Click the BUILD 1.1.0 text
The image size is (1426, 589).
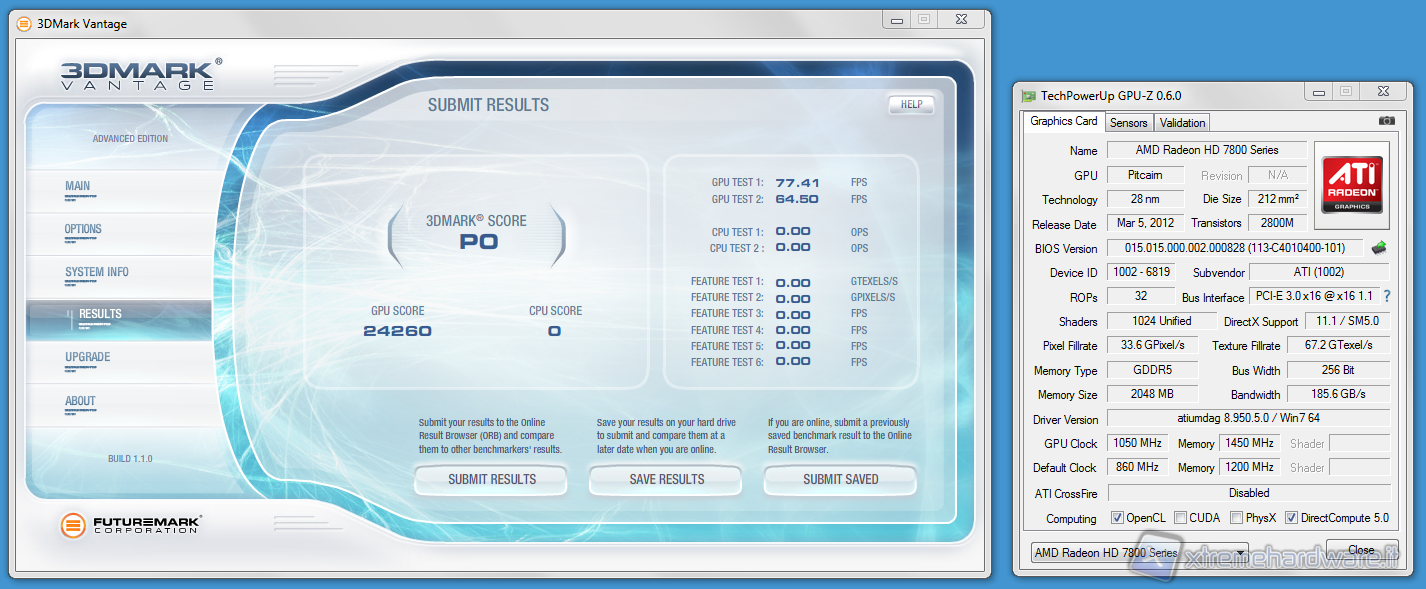[x=130, y=459]
